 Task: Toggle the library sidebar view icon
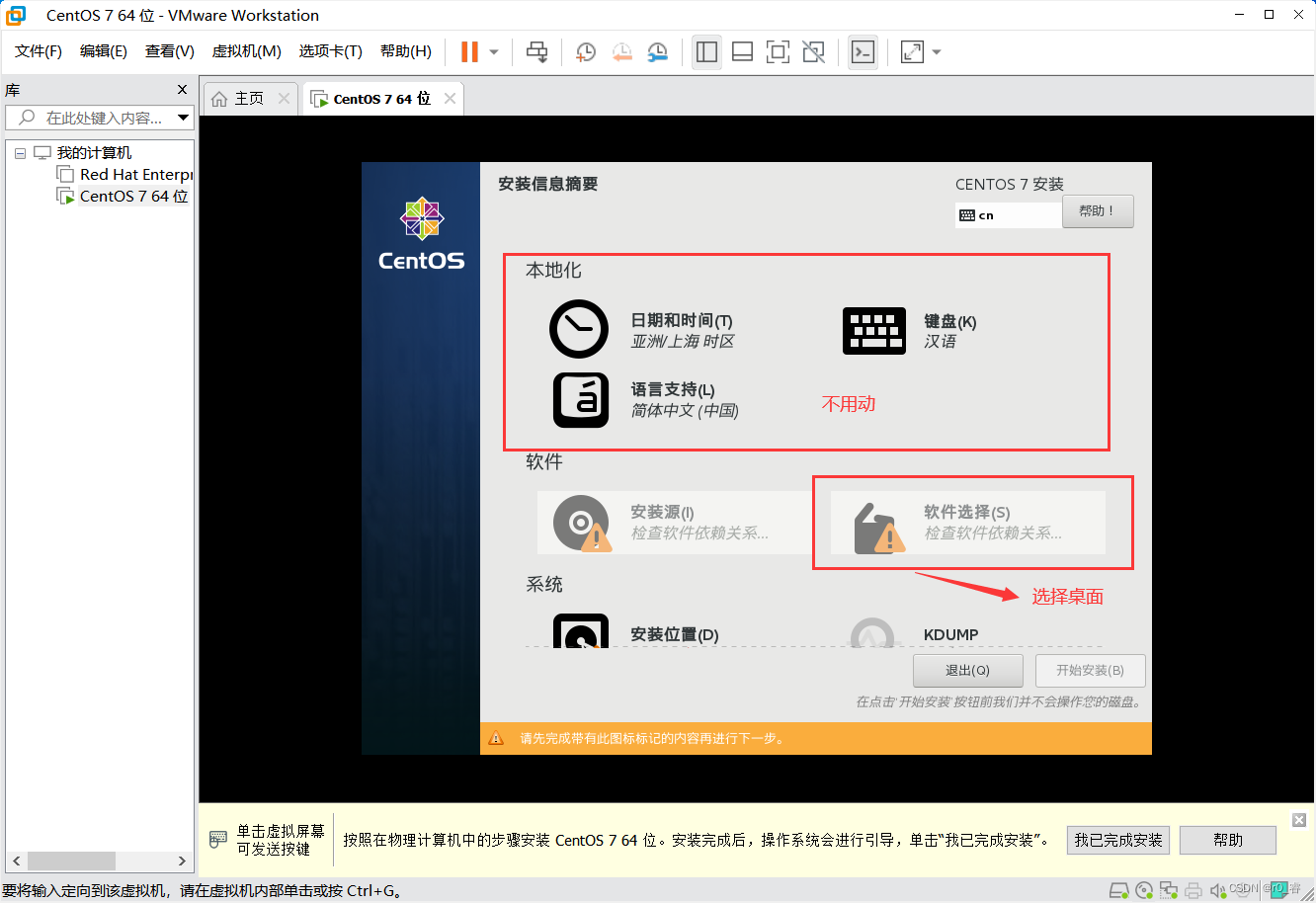point(706,52)
